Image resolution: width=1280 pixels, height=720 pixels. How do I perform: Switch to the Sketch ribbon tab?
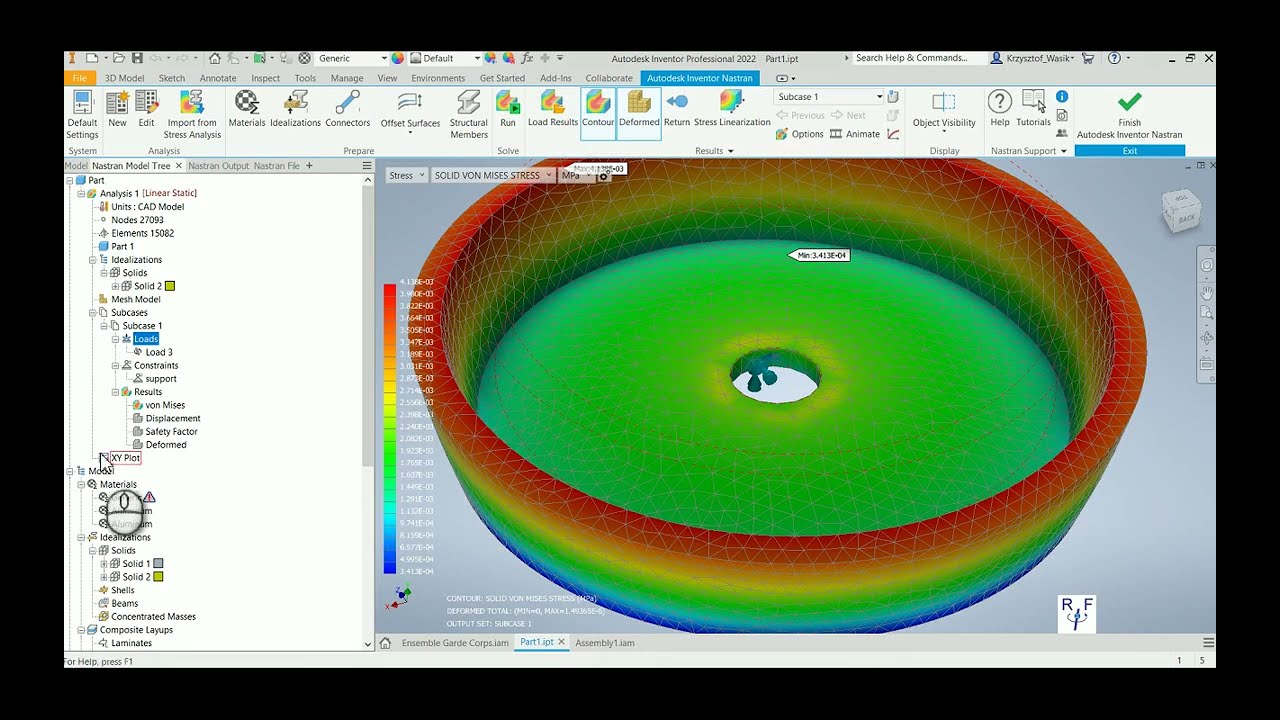[x=172, y=78]
